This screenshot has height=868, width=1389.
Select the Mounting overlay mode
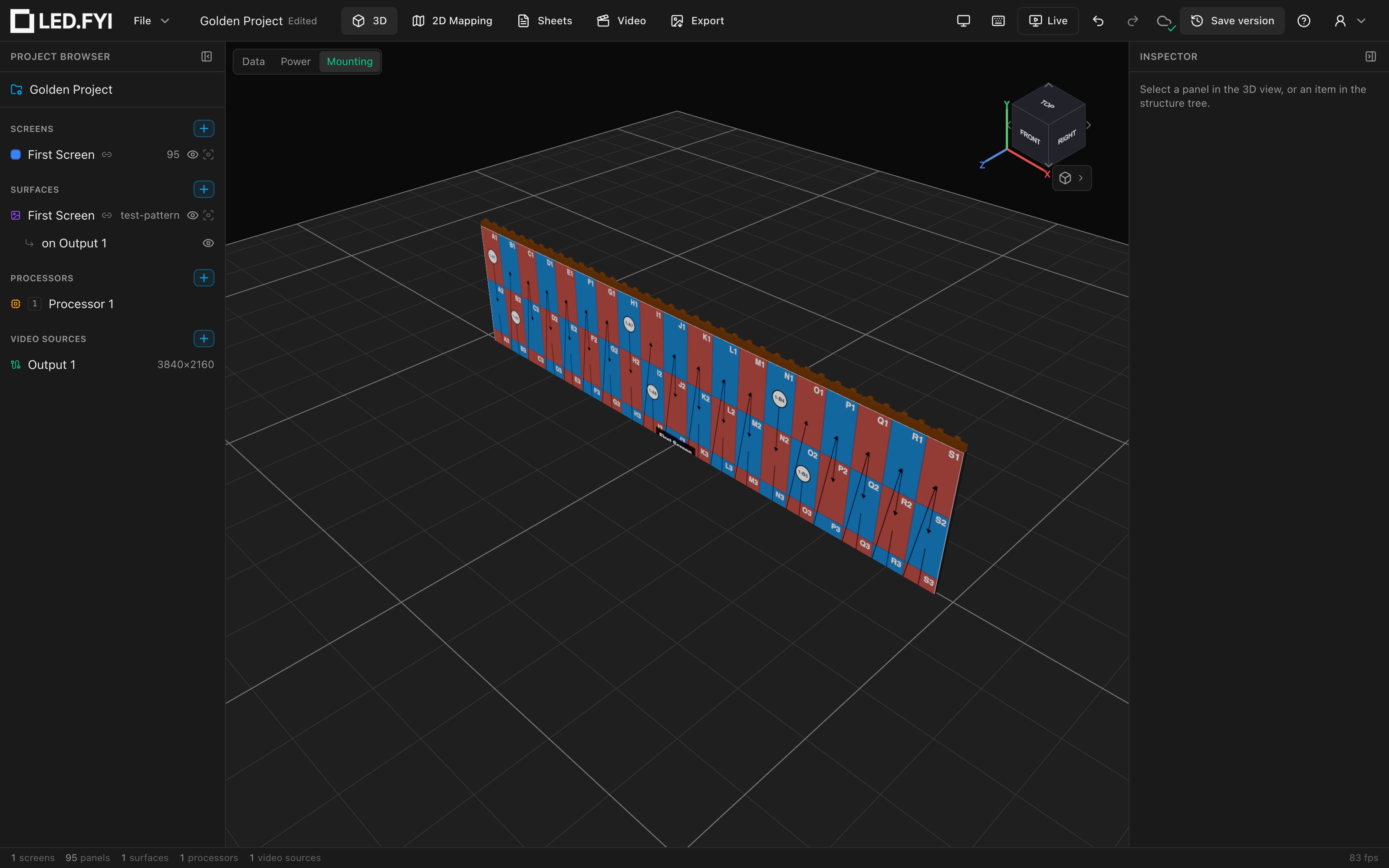coord(349,62)
